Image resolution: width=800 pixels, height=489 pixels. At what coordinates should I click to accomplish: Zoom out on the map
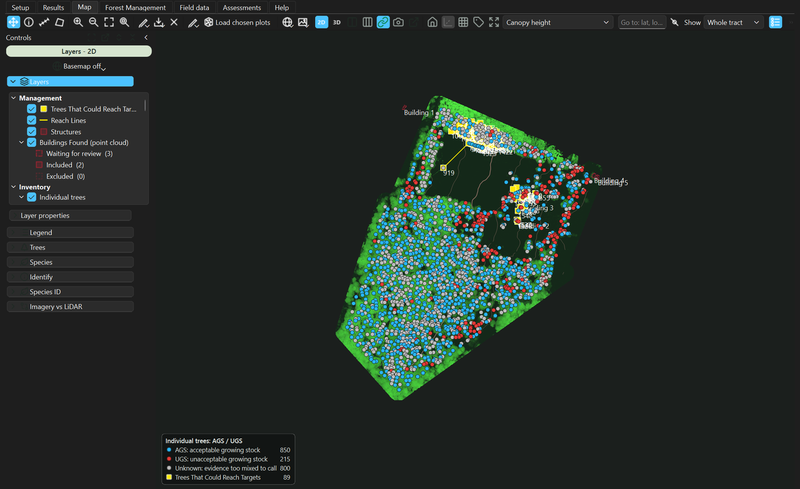[x=93, y=22]
